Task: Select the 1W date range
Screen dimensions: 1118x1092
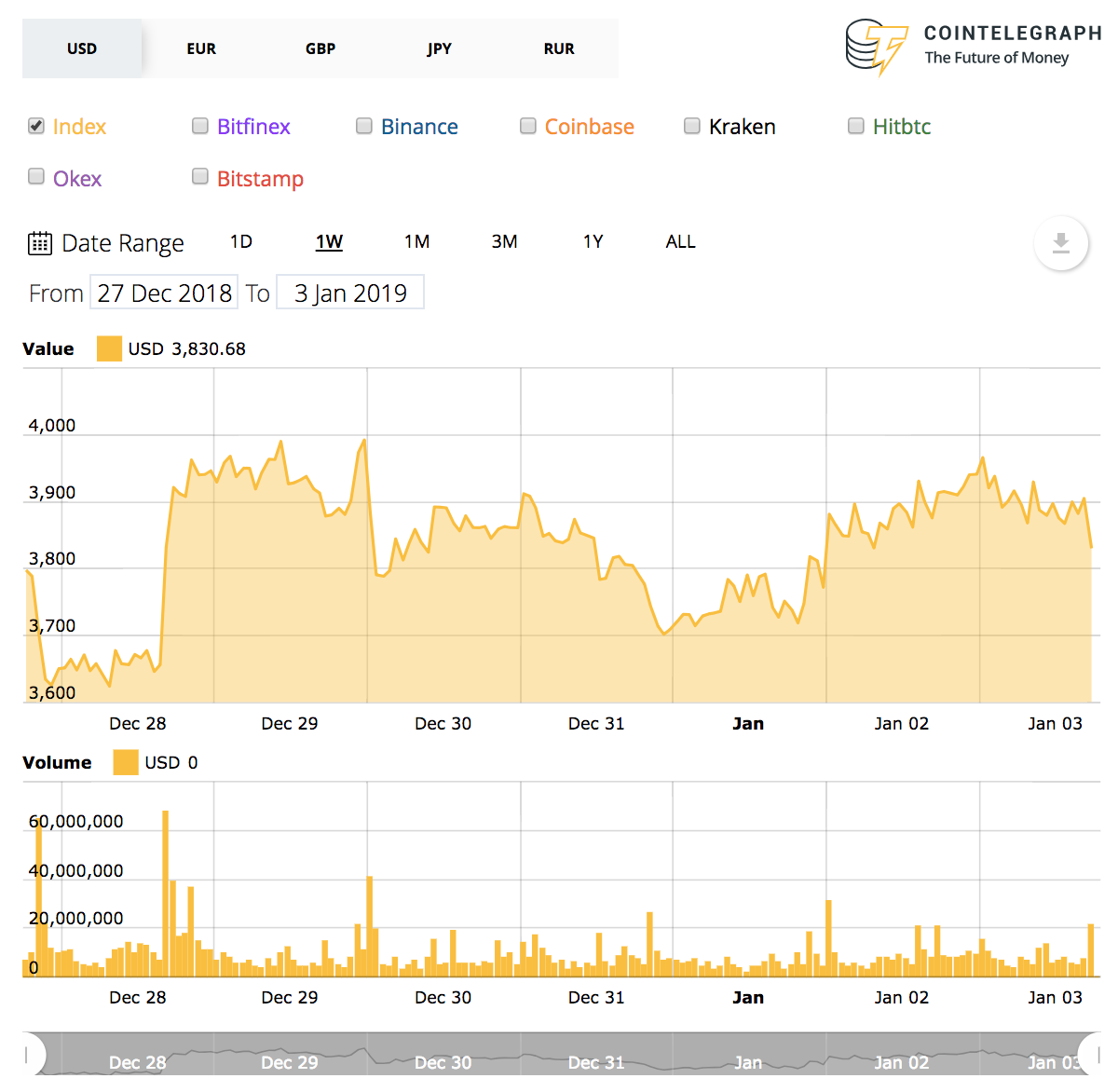Action: pyautogui.click(x=329, y=241)
